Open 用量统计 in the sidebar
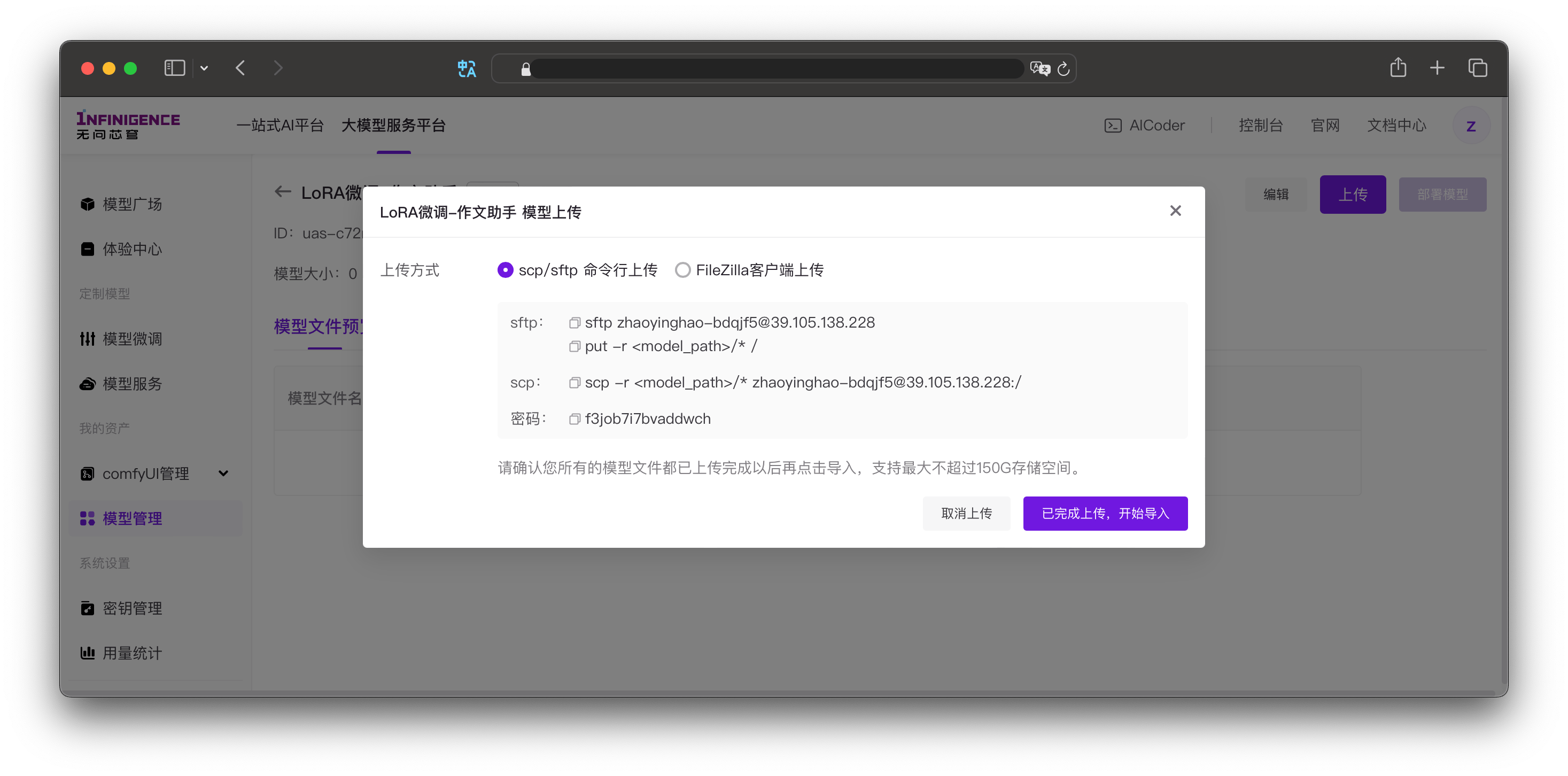This screenshot has height=776, width=1568. pyautogui.click(x=156, y=653)
